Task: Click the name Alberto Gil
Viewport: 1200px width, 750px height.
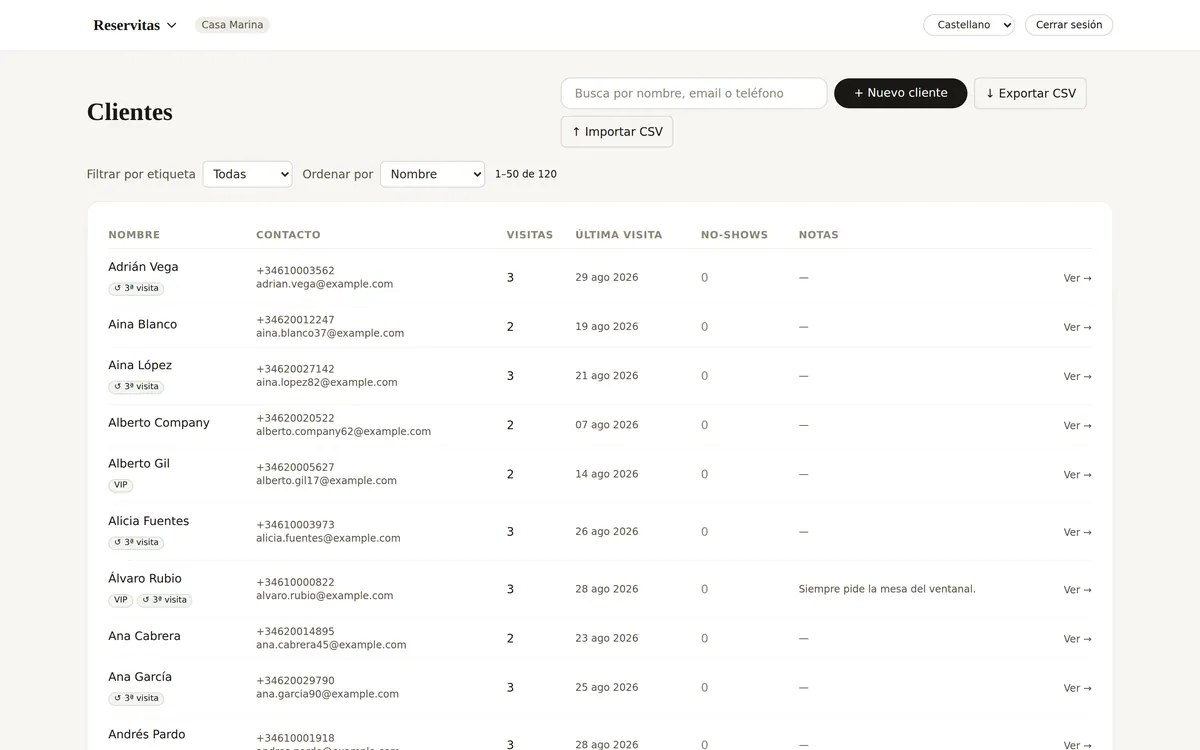Action: coord(139,464)
